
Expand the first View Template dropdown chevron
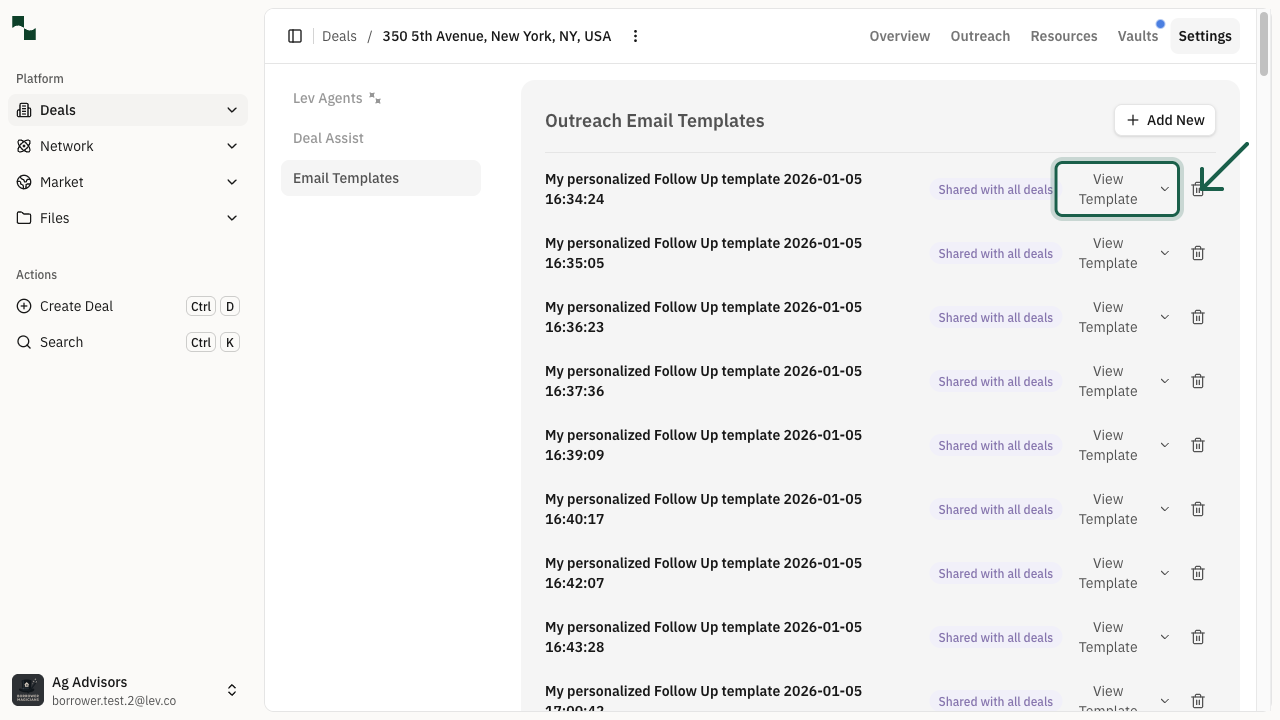1164,188
